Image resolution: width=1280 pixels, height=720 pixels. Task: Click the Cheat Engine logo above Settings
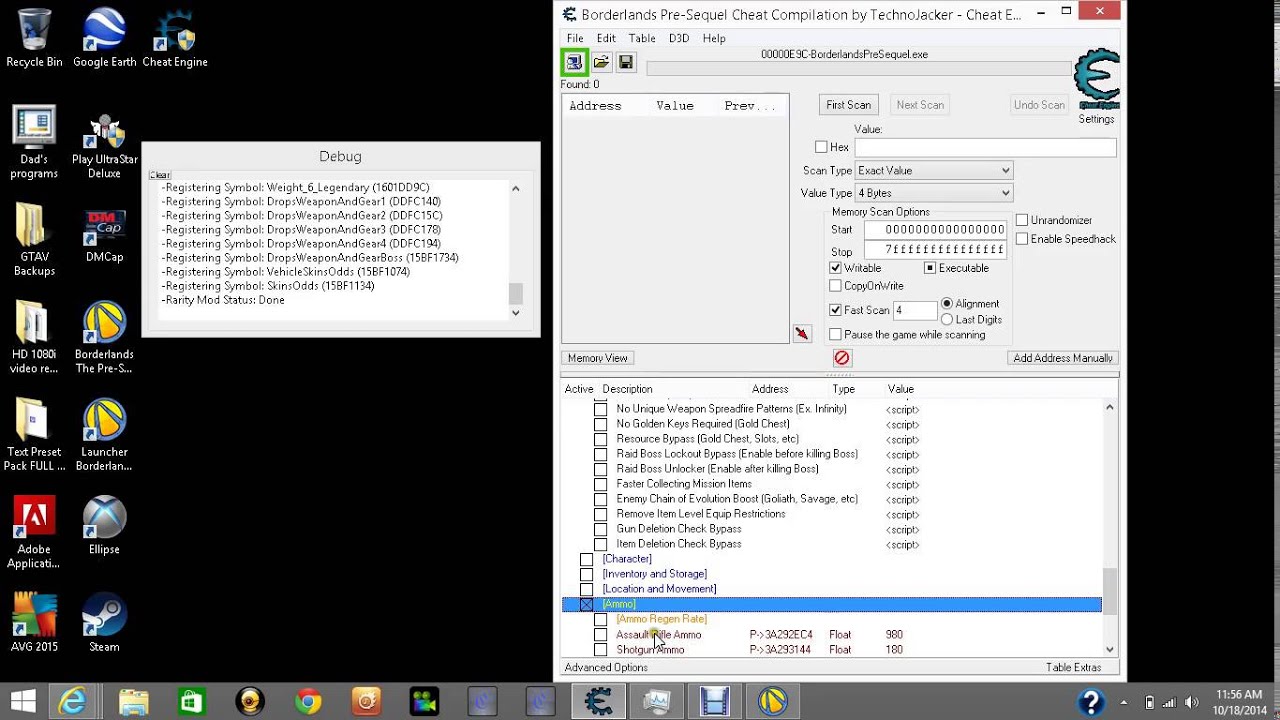point(1096,79)
